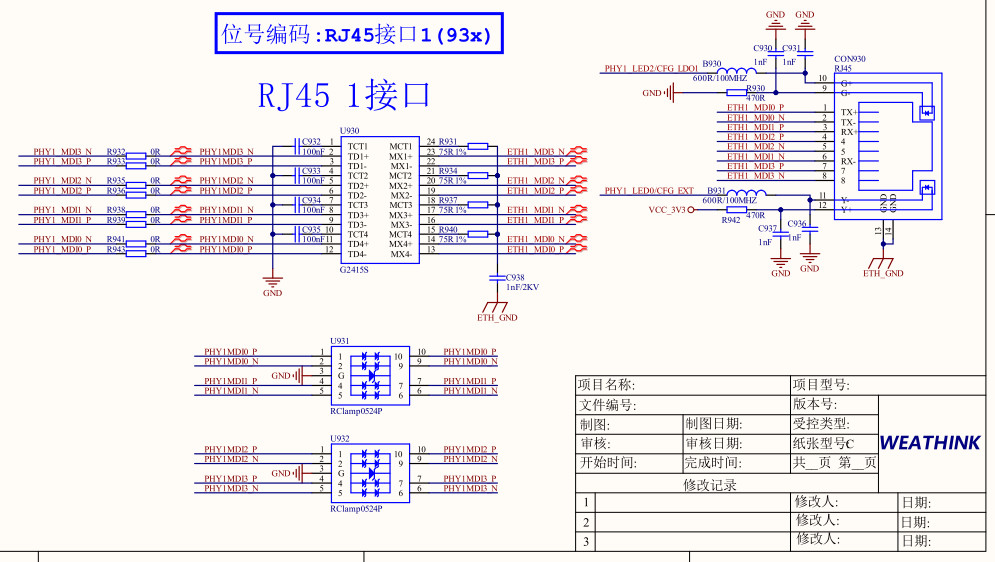Viewport: 995px width, 562px height.
Task: Click 修改人: in revision row 2
Action: [x=818, y=521]
